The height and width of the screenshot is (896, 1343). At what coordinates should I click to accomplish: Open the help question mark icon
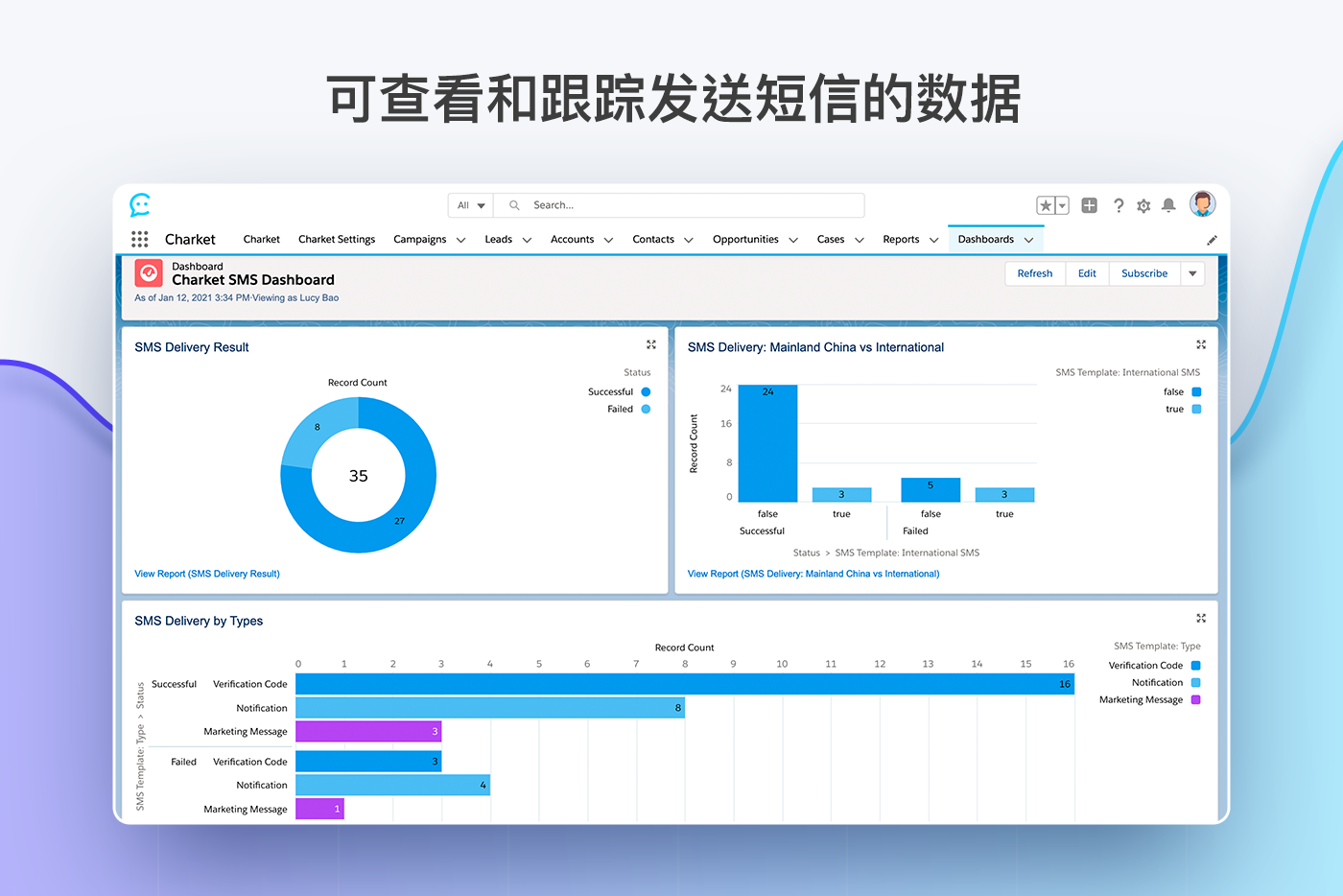pyautogui.click(x=1118, y=205)
